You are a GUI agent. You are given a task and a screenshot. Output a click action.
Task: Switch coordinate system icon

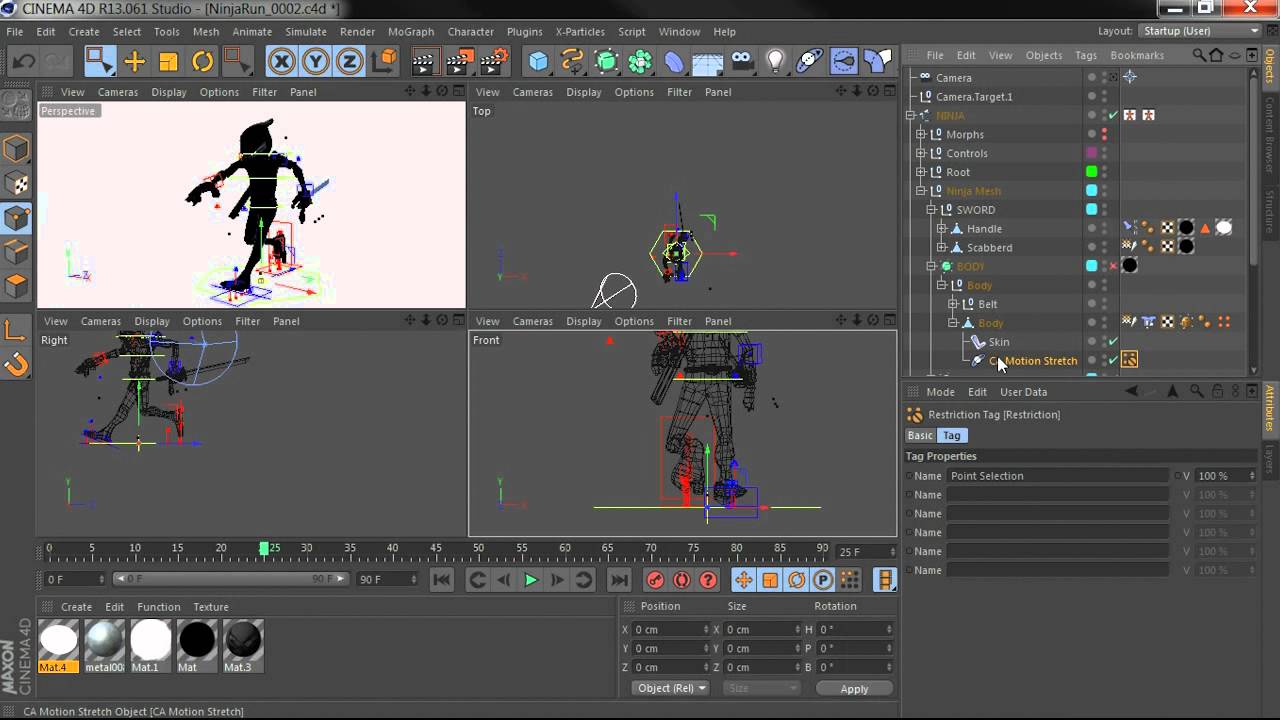pos(384,62)
